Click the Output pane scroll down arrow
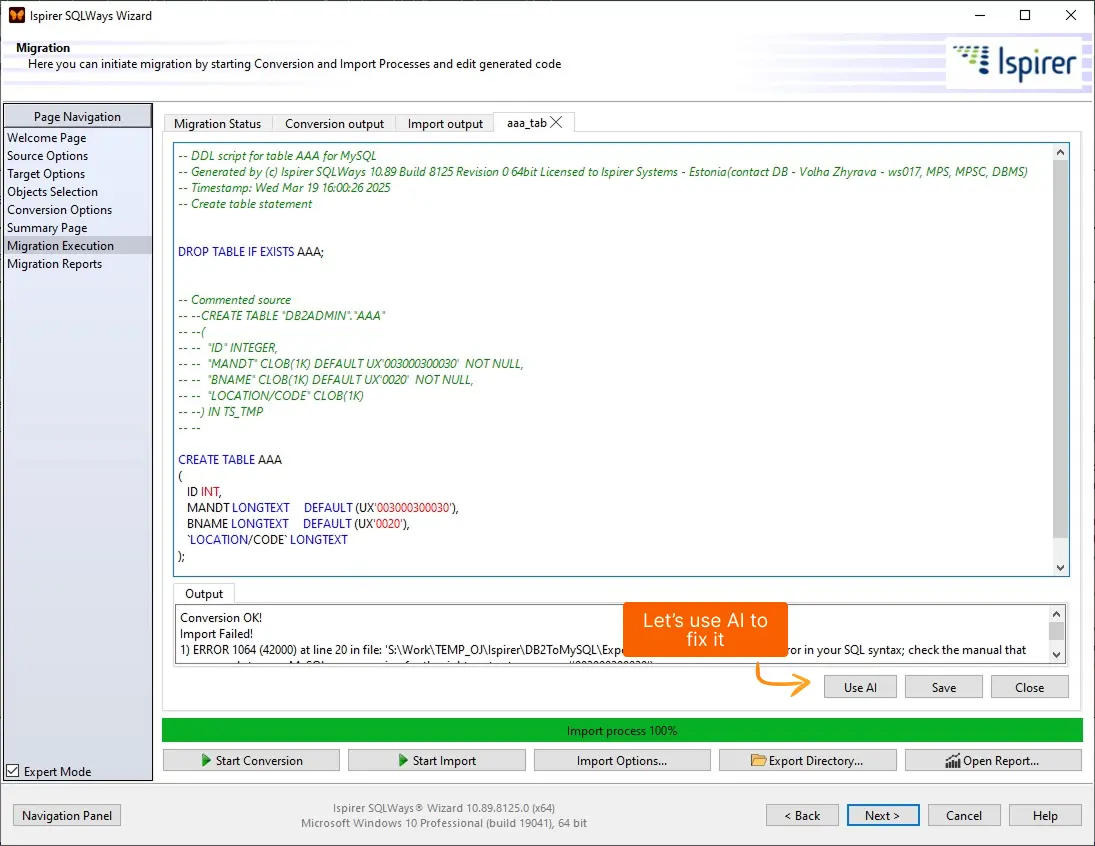The height and width of the screenshot is (846, 1095). (x=1056, y=655)
